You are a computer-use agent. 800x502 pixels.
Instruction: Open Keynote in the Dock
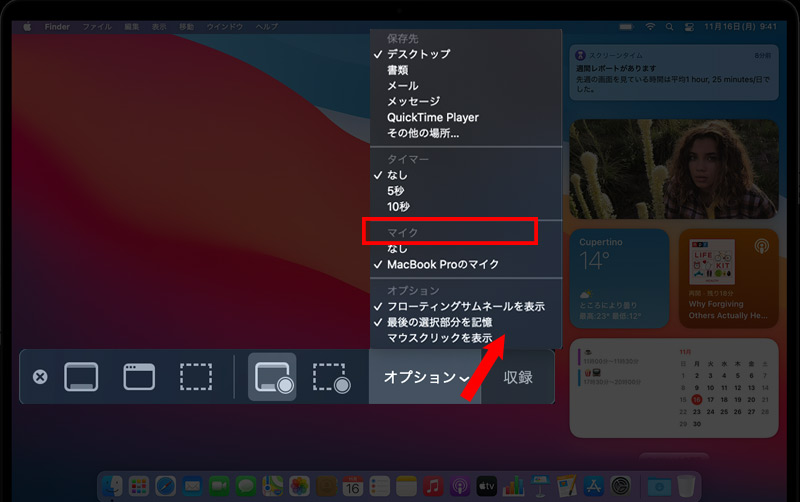540,486
